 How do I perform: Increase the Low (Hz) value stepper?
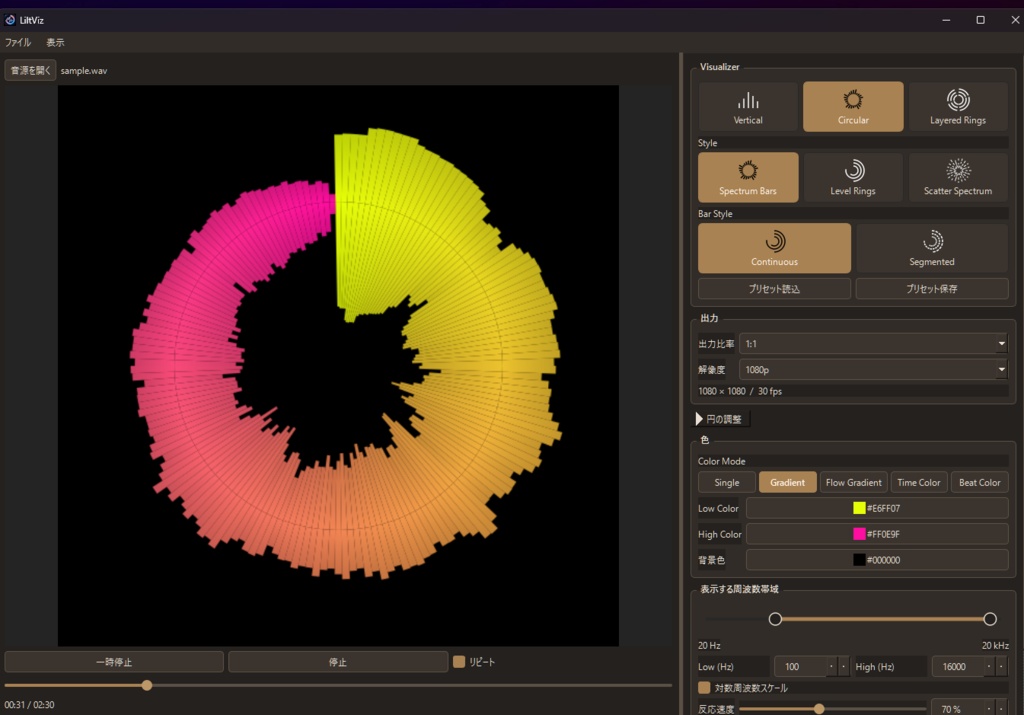[831, 667]
